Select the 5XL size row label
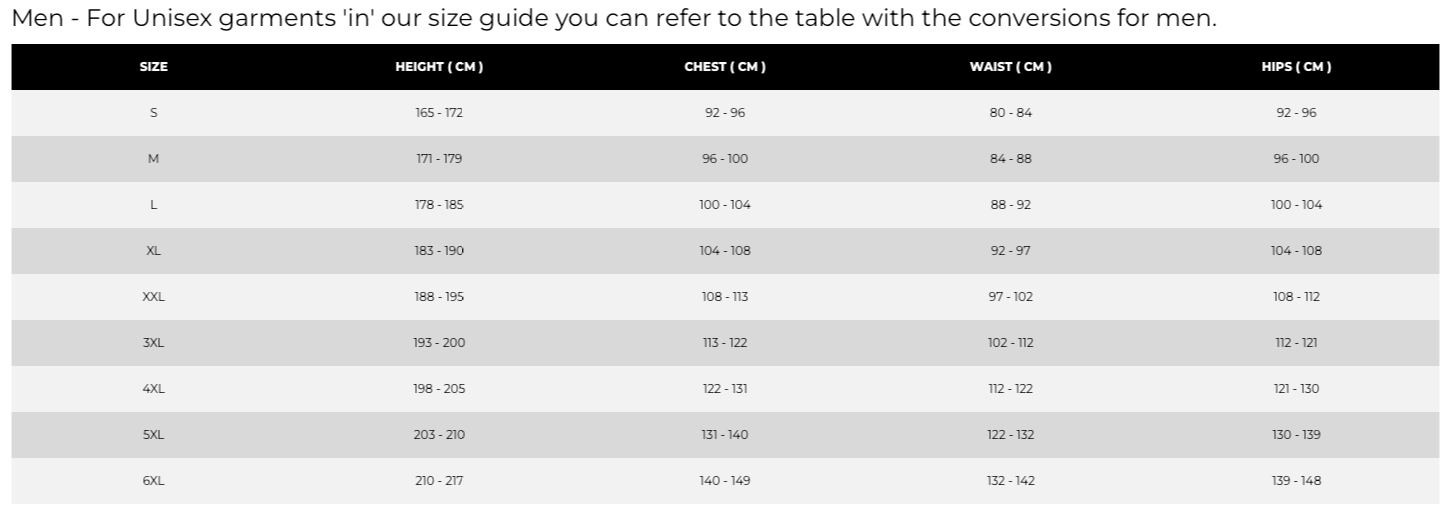 [x=153, y=435]
